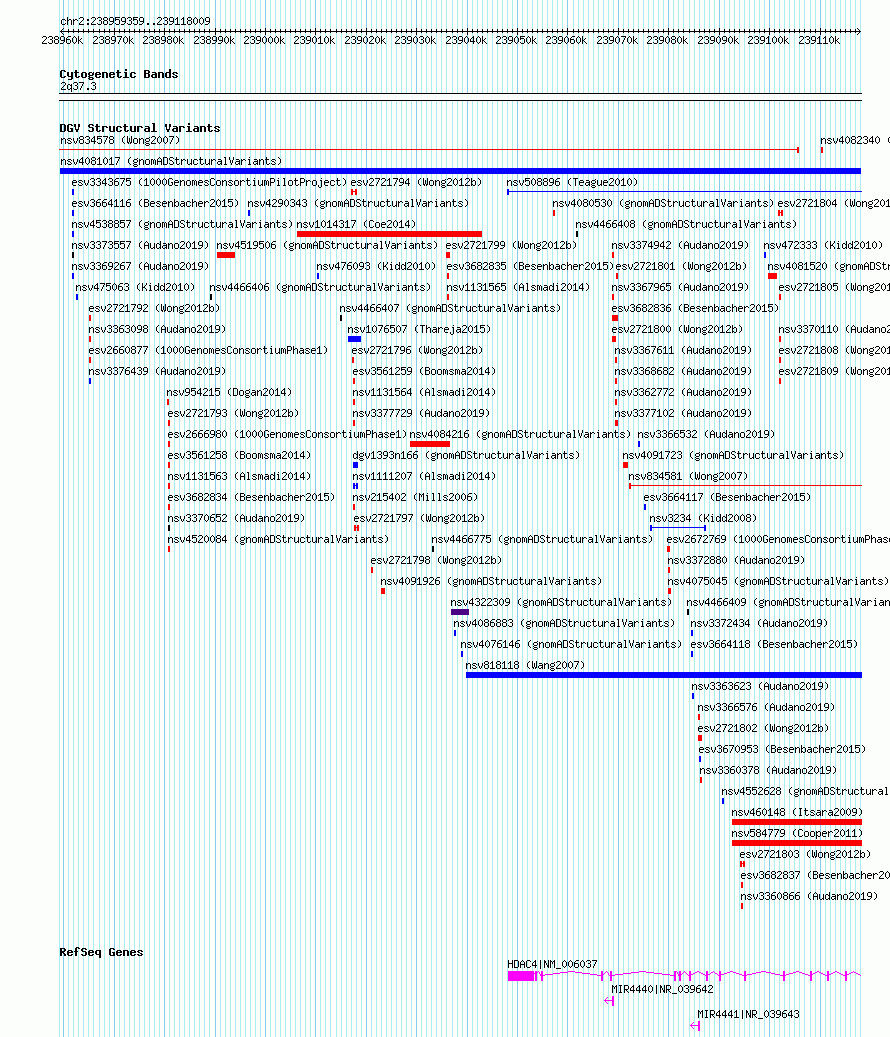Click the MIR4440|NR_039642 gene label

662,989
